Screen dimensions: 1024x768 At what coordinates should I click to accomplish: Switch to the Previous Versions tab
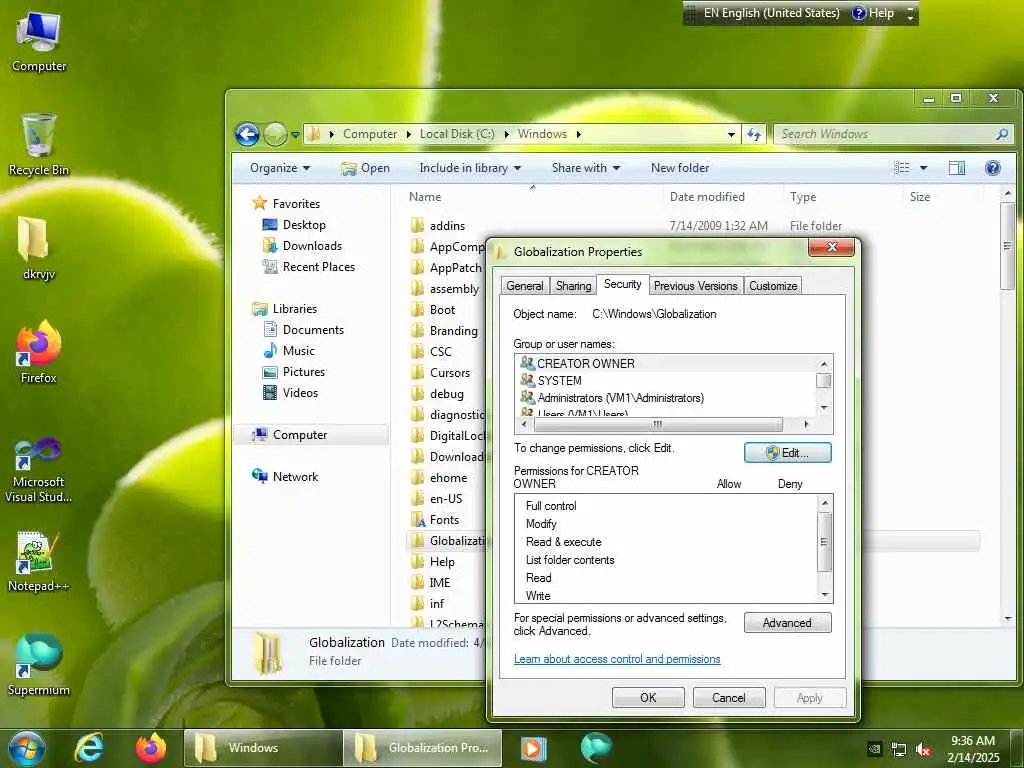696,286
